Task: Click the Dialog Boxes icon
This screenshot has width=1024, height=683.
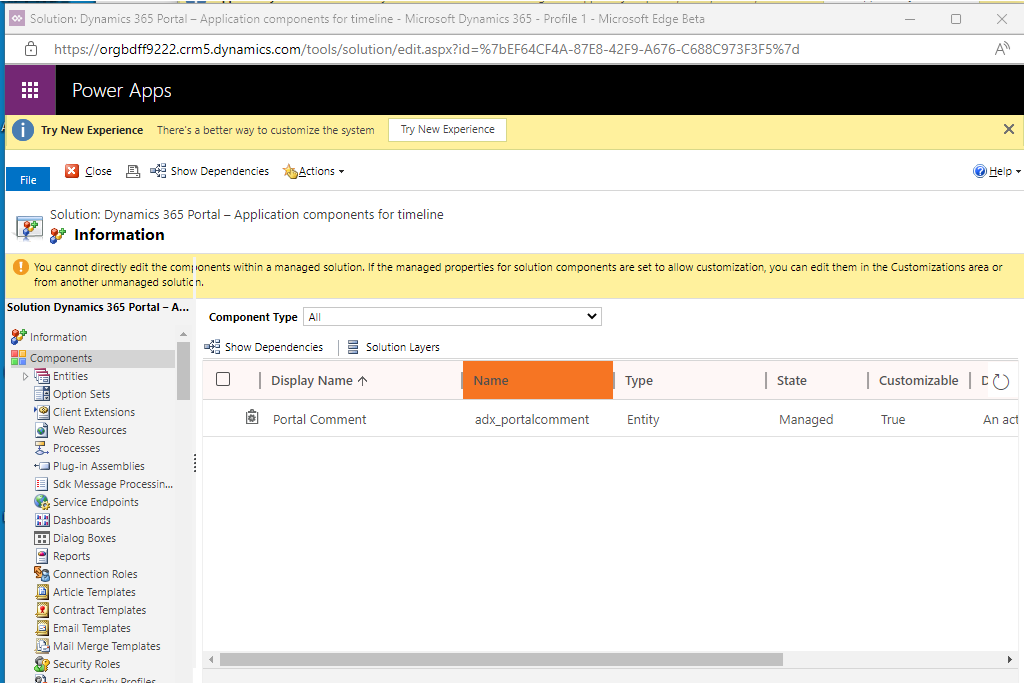Action: pos(42,538)
